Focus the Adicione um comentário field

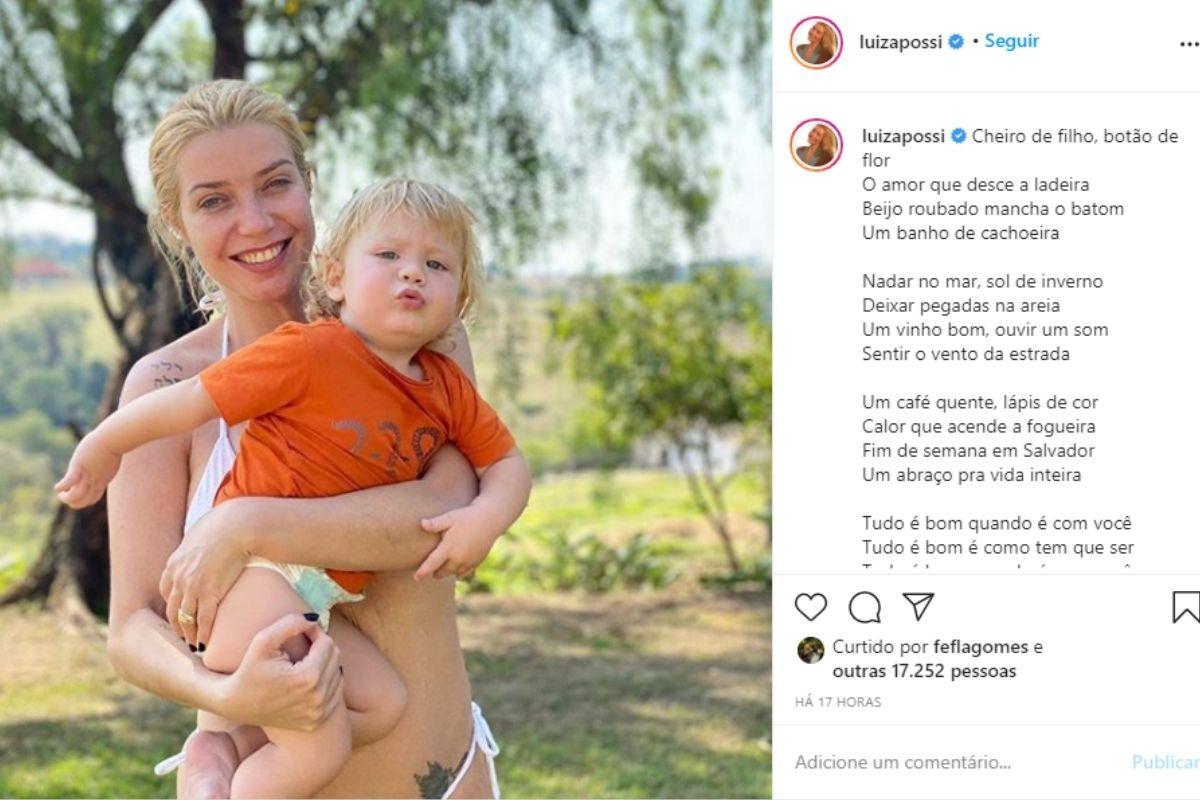[903, 762]
